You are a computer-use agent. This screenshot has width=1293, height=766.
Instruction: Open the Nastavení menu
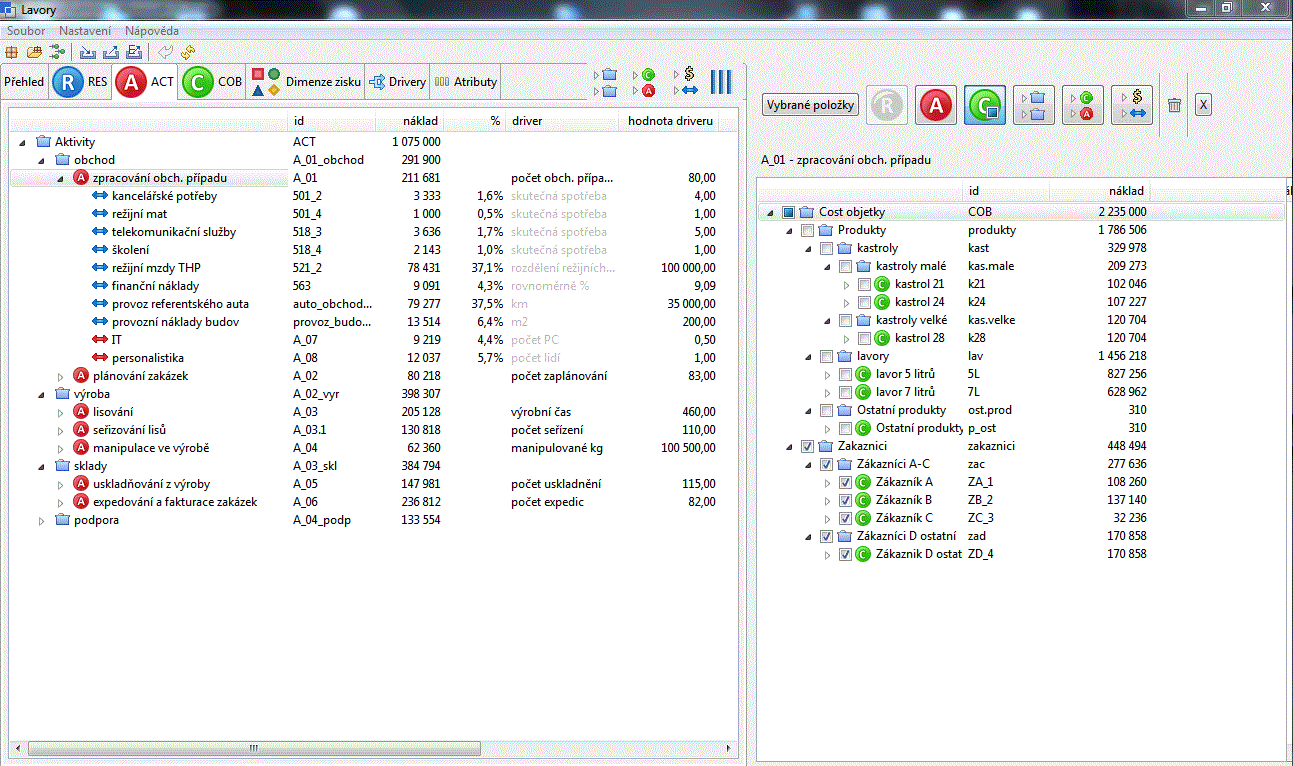(x=85, y=31)
